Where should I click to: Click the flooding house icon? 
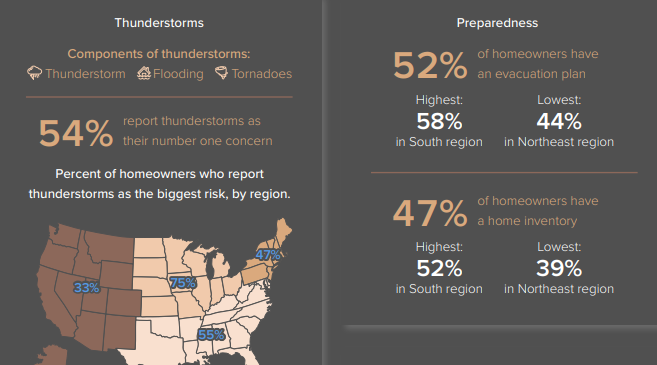point(144,73)
